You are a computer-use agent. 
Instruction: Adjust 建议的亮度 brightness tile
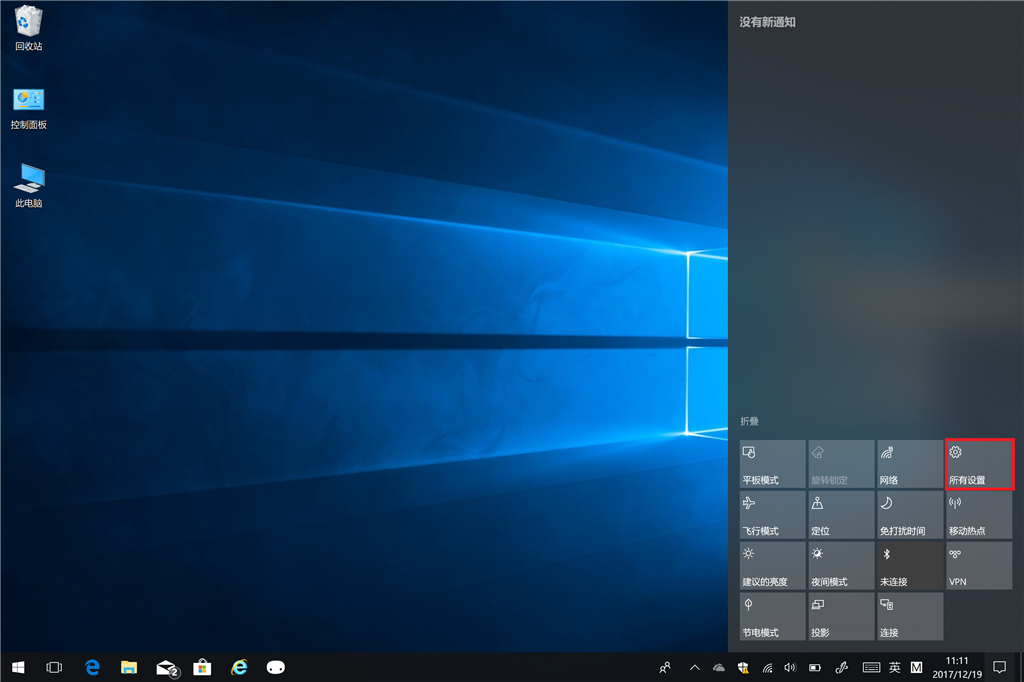coord(772,566)
